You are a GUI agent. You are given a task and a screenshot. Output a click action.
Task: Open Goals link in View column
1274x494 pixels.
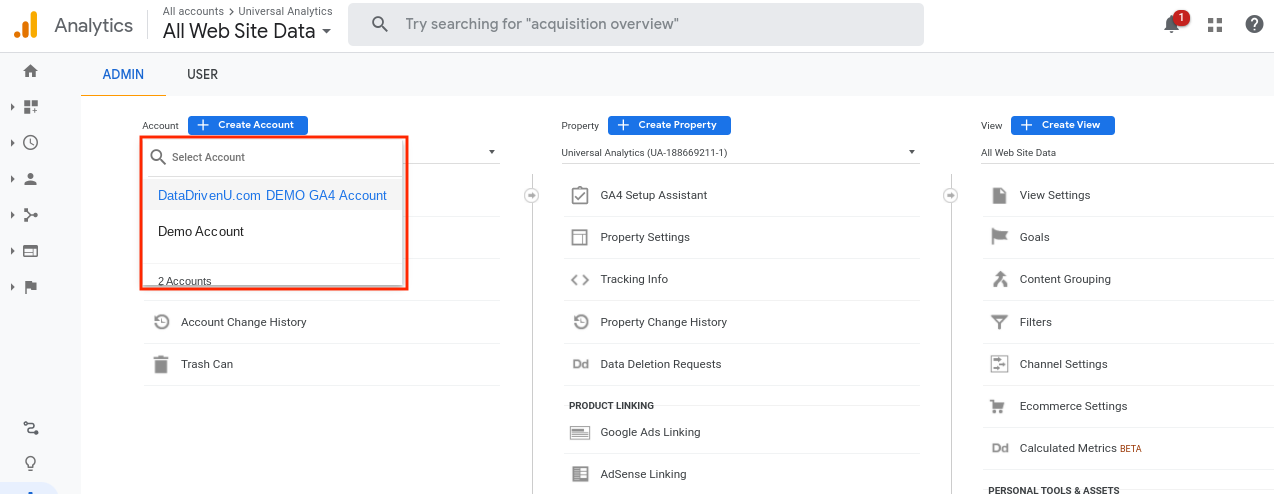pos(1035,238)
